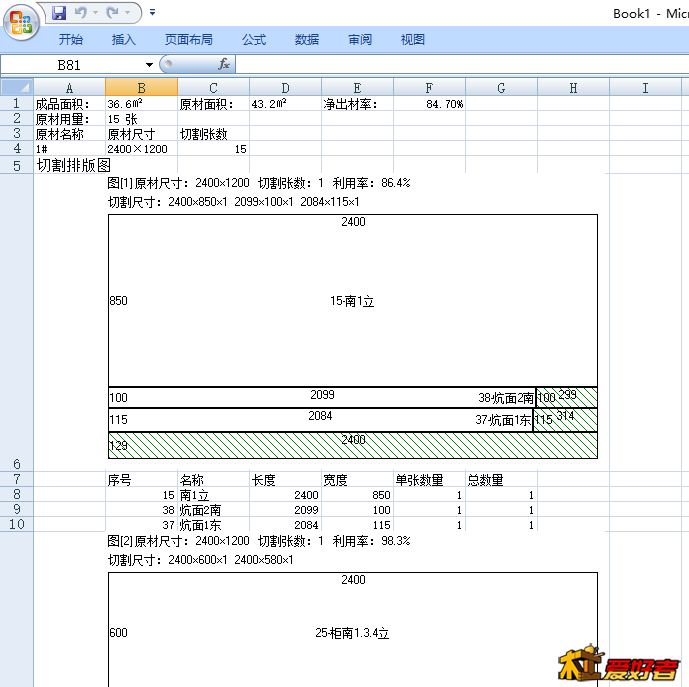Click the 序号 header cell in row 7
689x687 pixels.
tap(141, 479)
